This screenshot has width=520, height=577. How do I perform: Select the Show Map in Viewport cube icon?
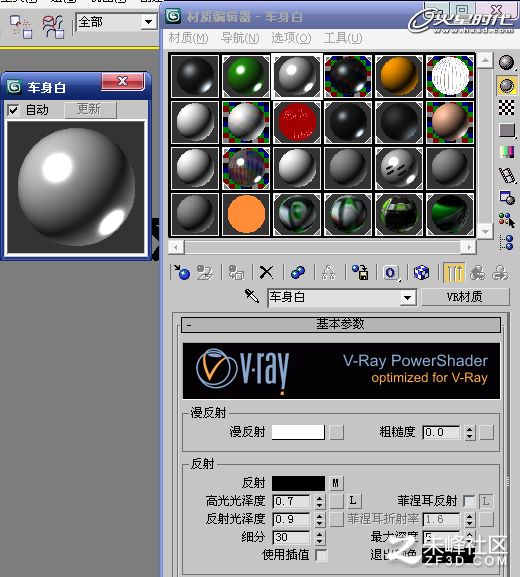click(421, 273)
